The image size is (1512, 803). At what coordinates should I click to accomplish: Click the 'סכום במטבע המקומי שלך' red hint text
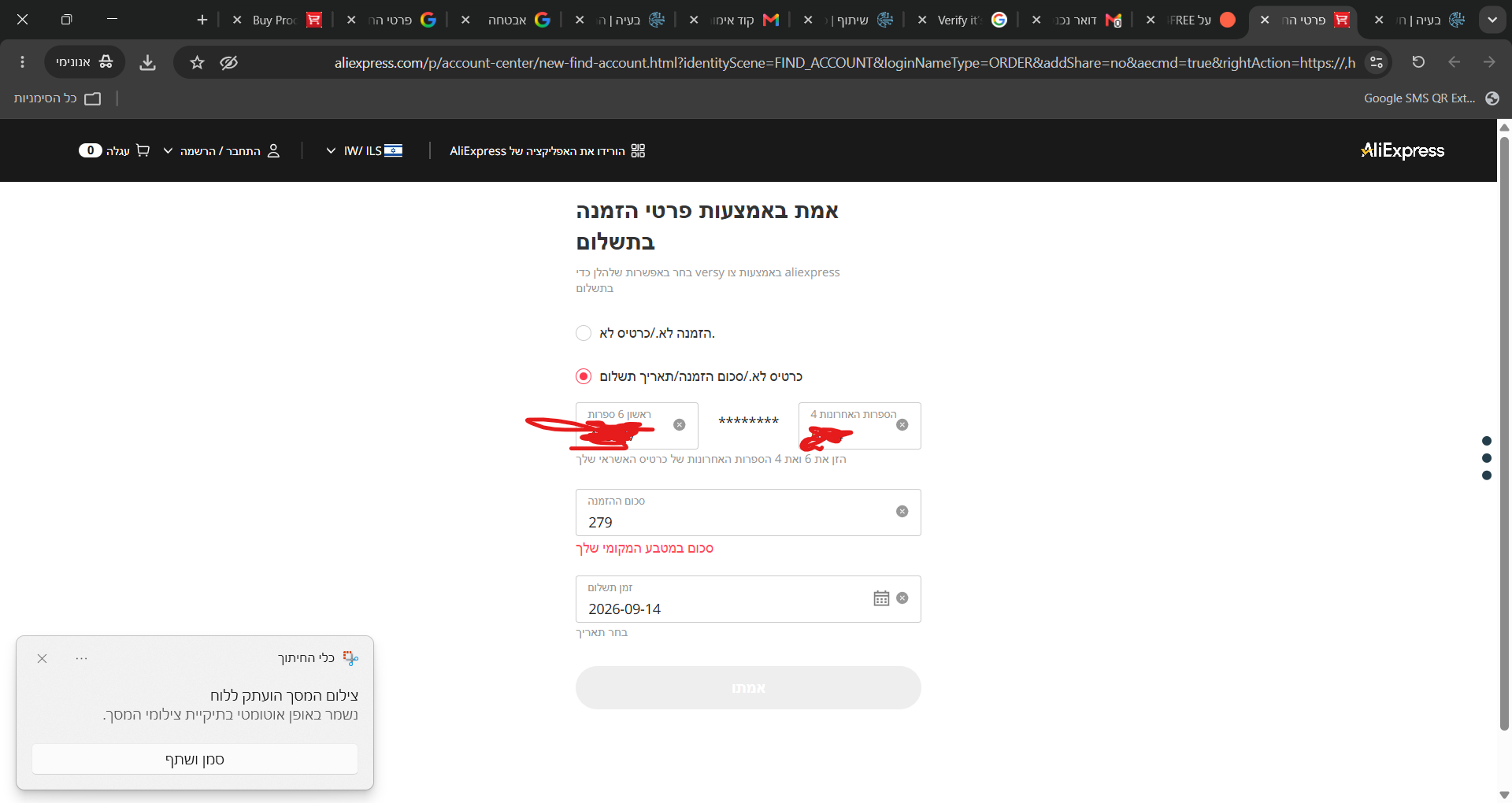tap(644, 549)
